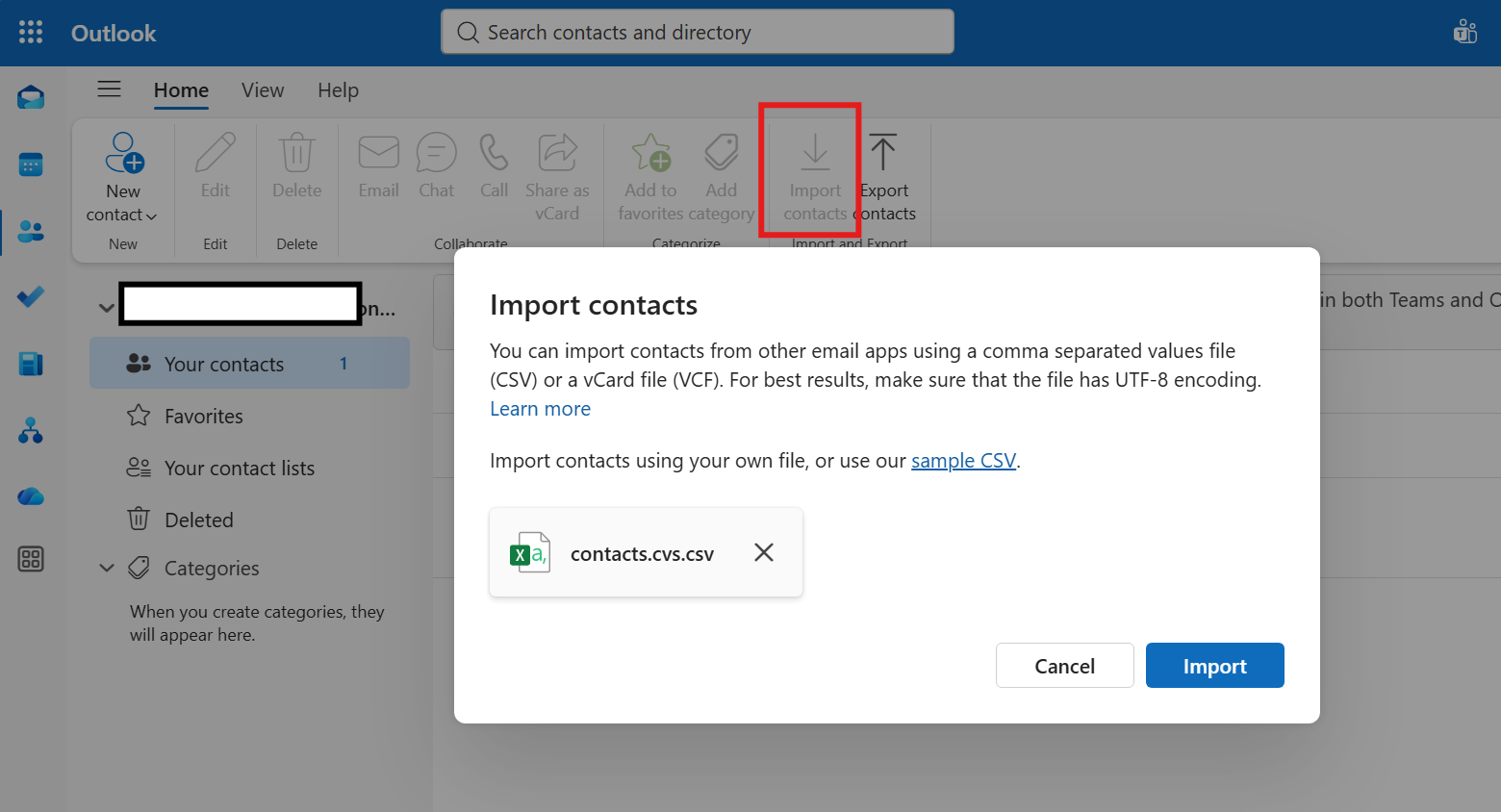Switch to the View tab
1501x812 pixels.
coord(263,90)
